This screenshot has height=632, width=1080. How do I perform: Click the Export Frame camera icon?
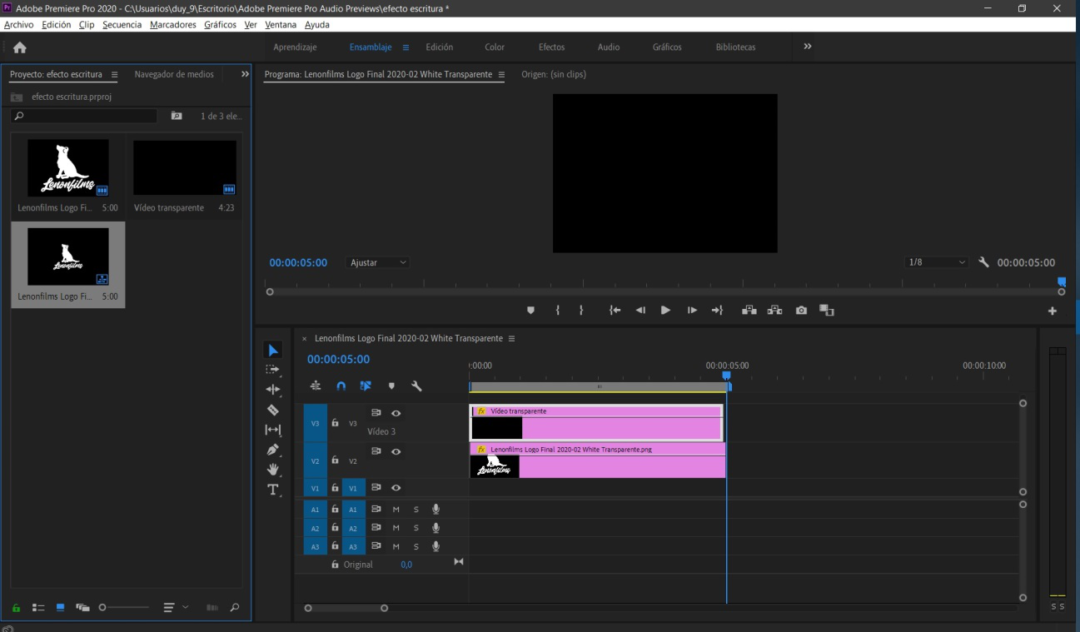[801, 311]
